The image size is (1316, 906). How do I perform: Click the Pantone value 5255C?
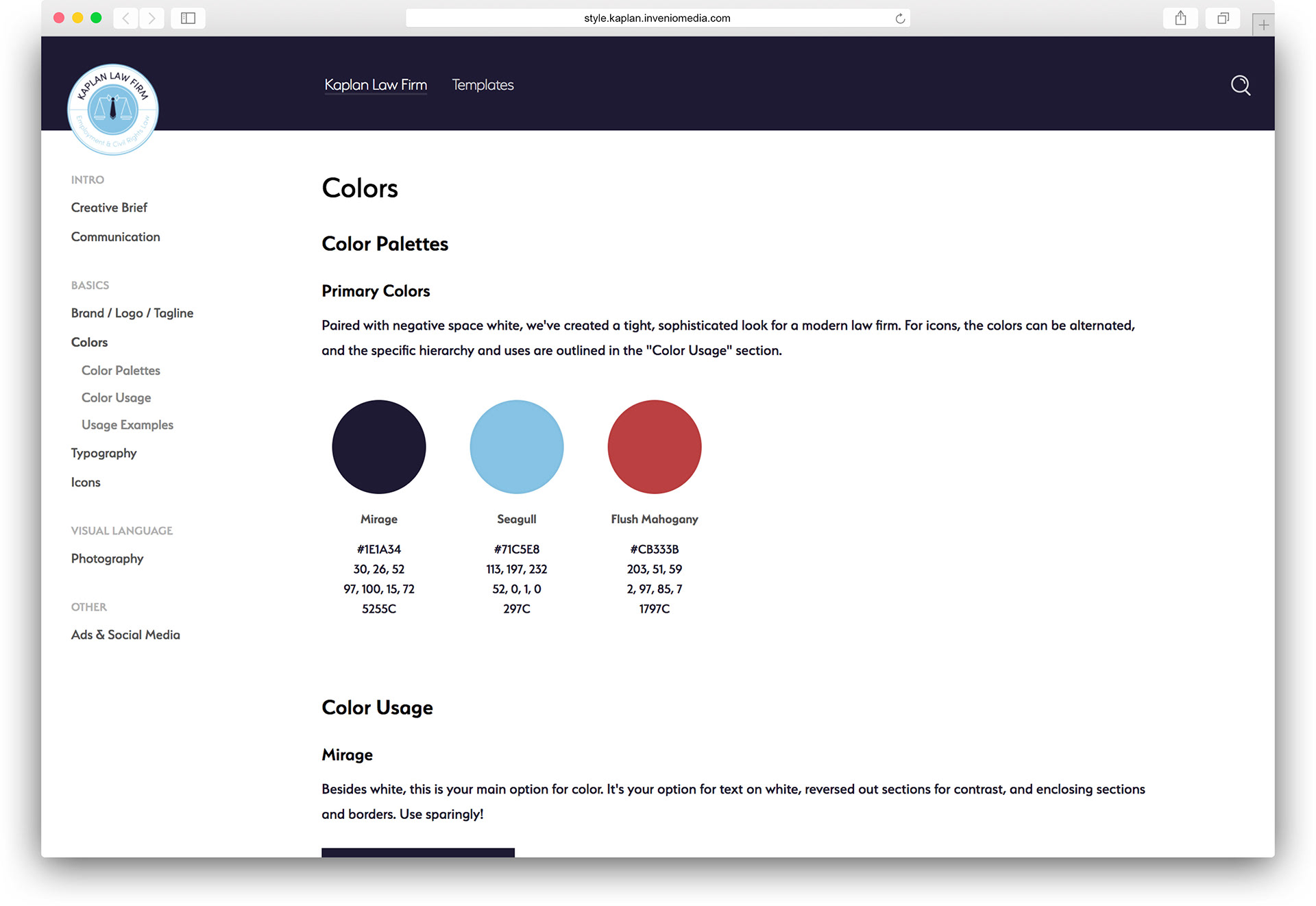tap(379, 609)
